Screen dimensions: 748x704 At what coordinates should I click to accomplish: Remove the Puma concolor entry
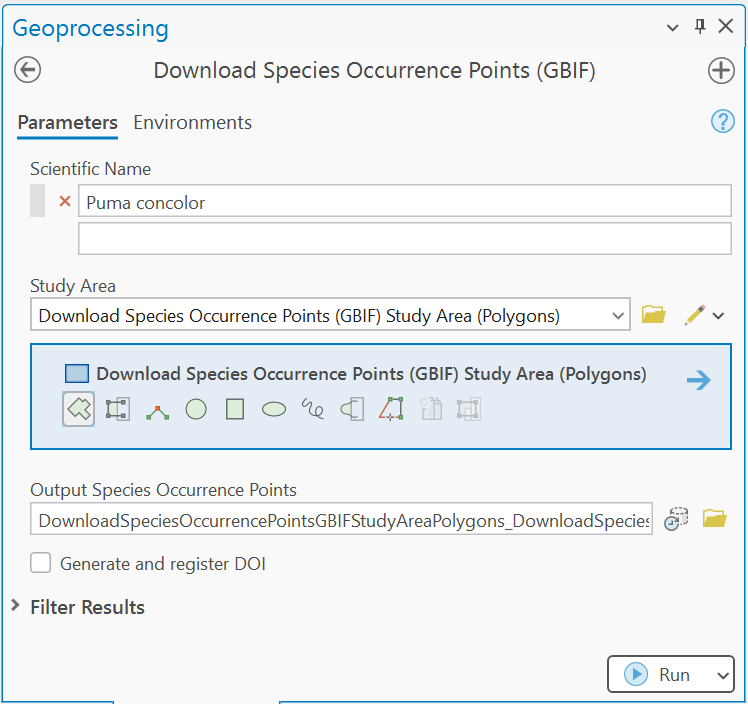(65, 202)
